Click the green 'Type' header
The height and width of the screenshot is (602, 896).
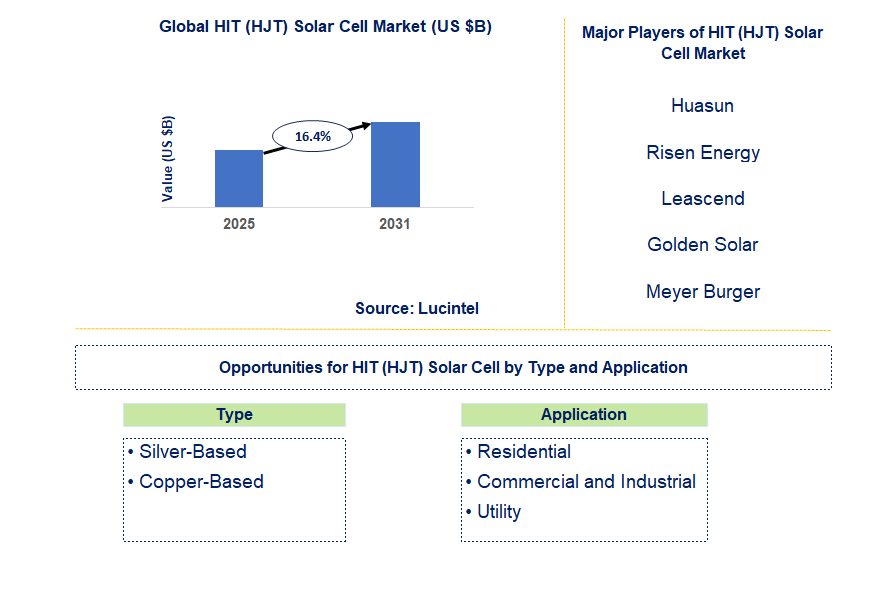click(x=234, y=415)
